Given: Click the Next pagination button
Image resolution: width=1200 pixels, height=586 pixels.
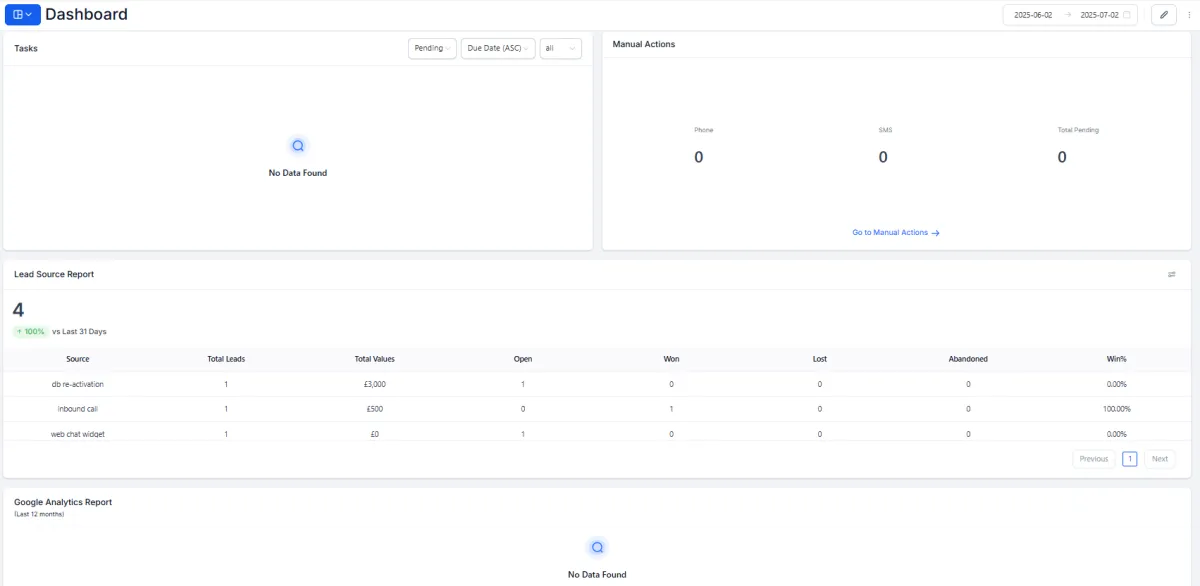Looking at the screenshot, I should pyautogui.click(x=1159, y=459).
